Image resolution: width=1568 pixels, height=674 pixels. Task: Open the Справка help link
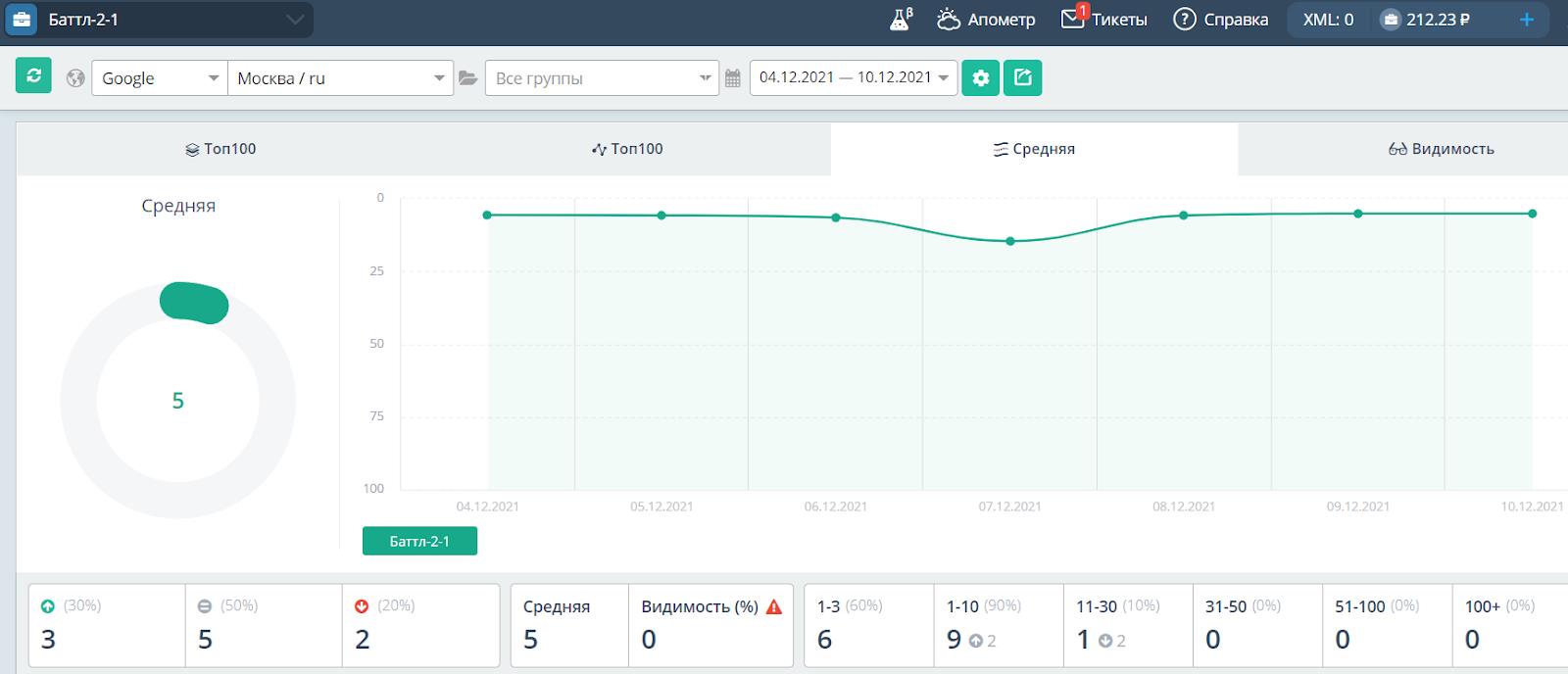point(1220,20)
